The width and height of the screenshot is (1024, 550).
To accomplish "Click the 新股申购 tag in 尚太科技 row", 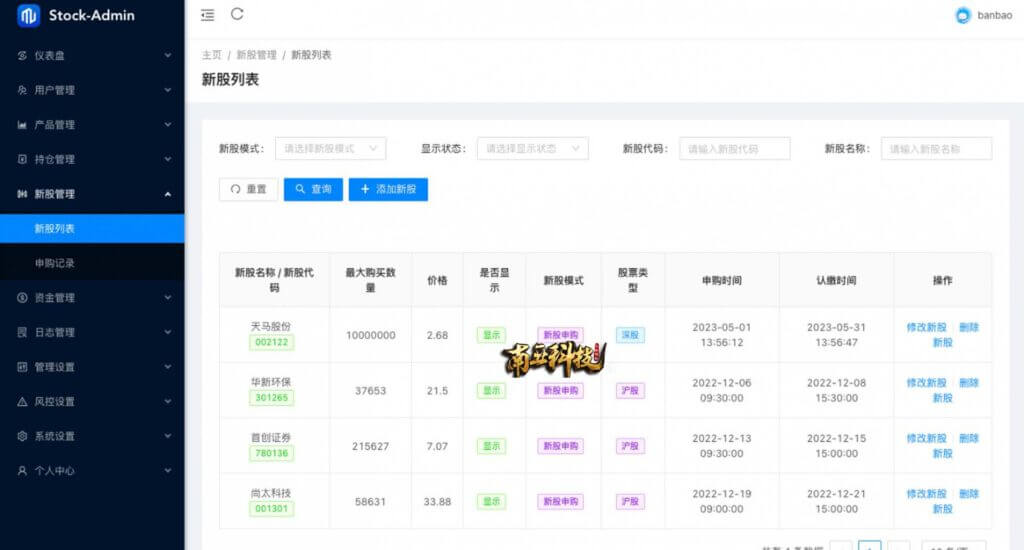I will pyautogui.click(x=560, y=502).
